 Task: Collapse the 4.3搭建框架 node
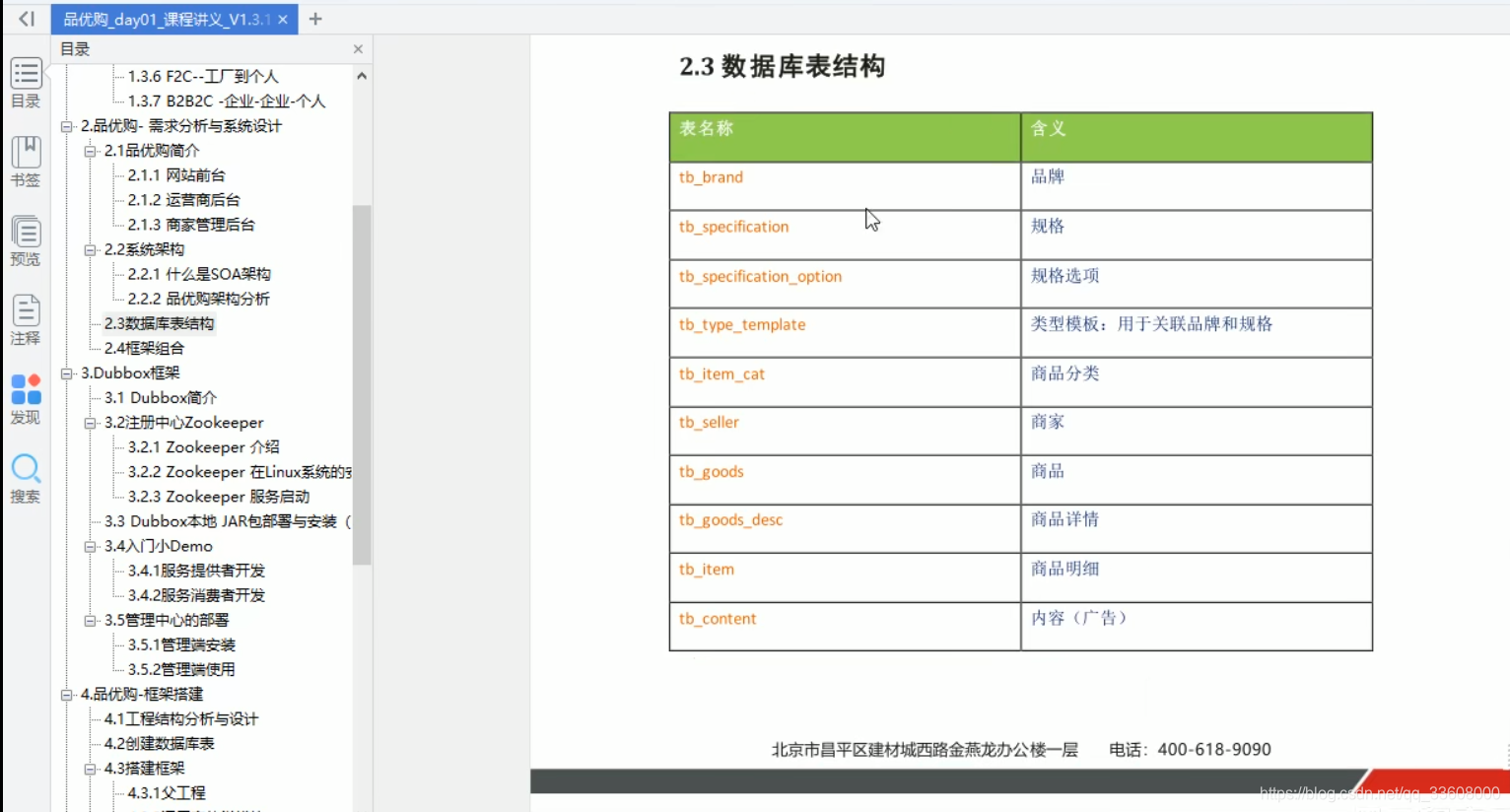pos(91,769)
